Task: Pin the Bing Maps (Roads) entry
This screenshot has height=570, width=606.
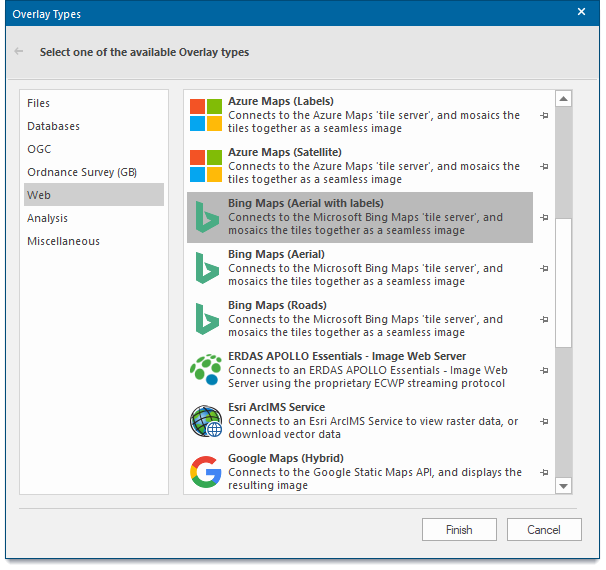Action: (x=544, y=319)
